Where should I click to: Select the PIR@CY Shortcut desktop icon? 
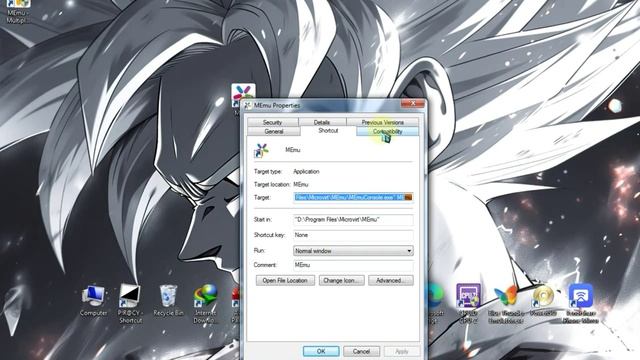[130, 303]
